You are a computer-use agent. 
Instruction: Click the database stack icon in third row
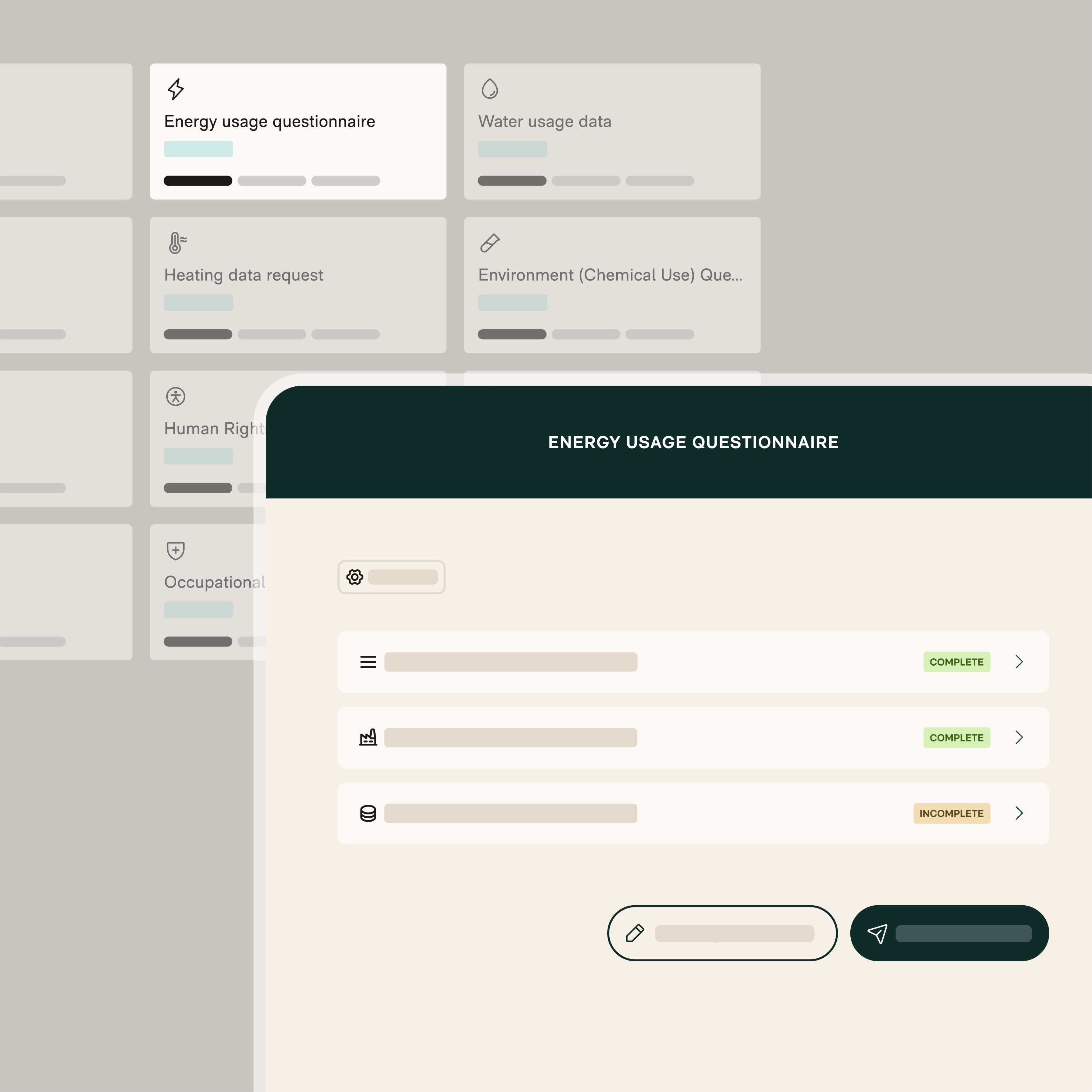(368, 813)
